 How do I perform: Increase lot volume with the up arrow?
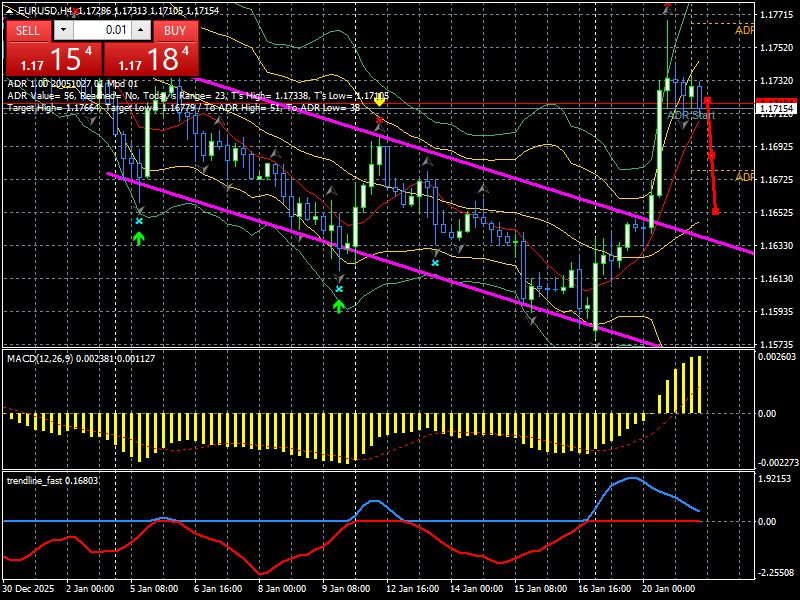(141, 30)
